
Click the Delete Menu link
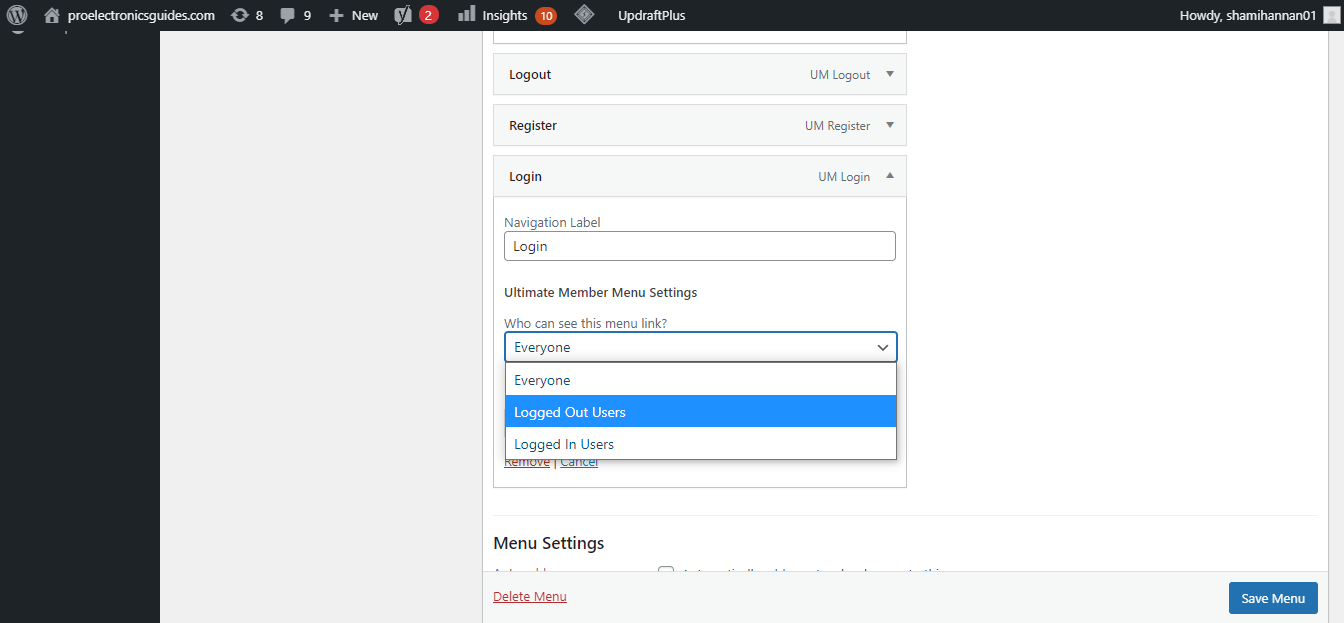click(530, 597)
